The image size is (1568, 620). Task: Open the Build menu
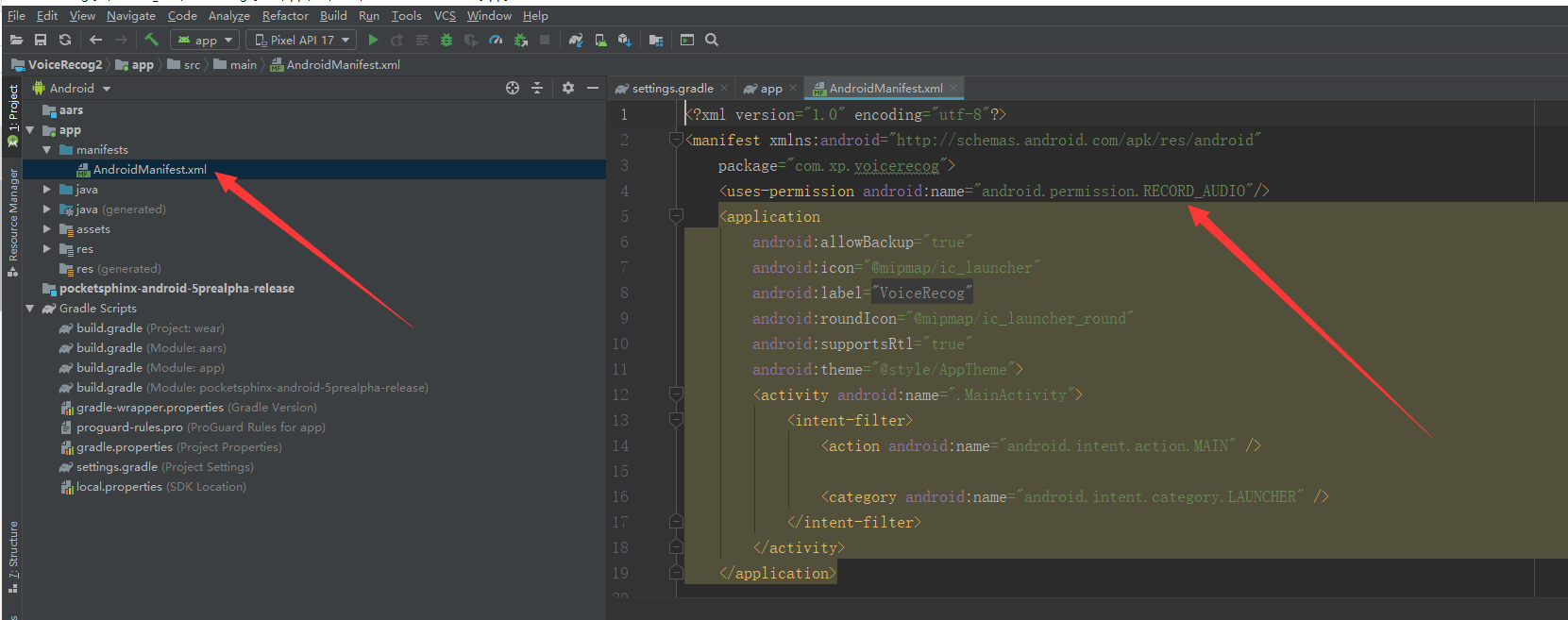333,15
